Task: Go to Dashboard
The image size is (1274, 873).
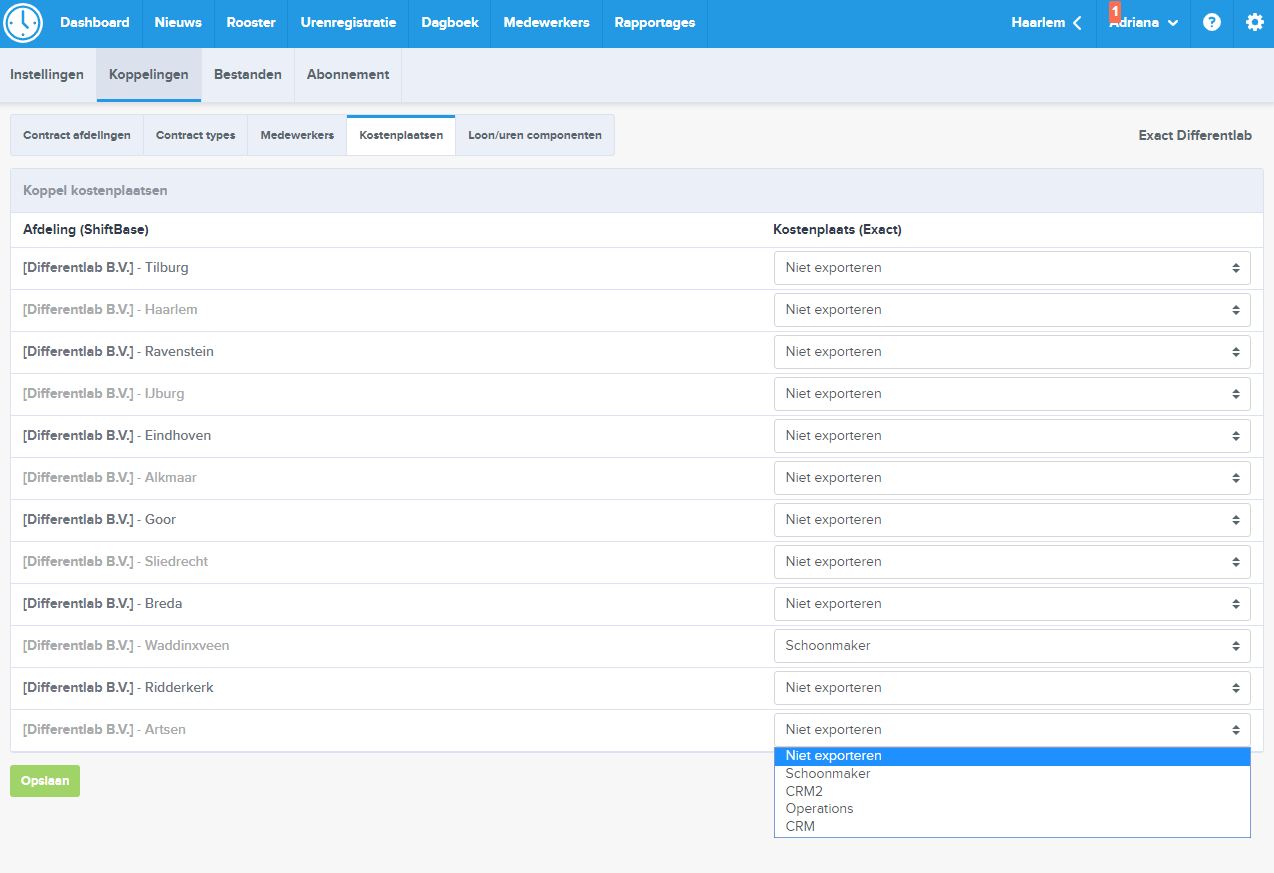Action: point(95,23)
